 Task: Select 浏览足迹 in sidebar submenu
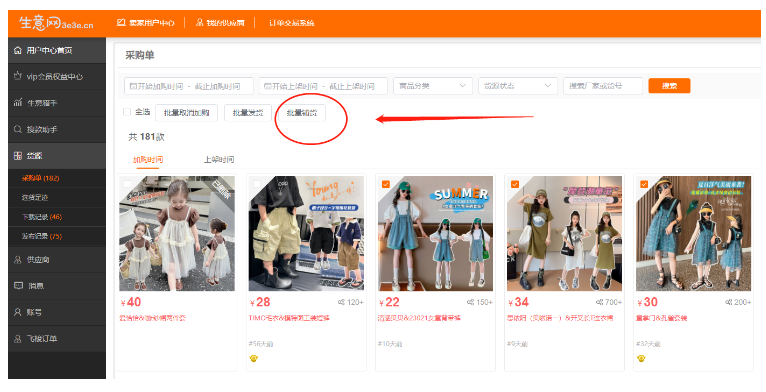tap(57, 197)
